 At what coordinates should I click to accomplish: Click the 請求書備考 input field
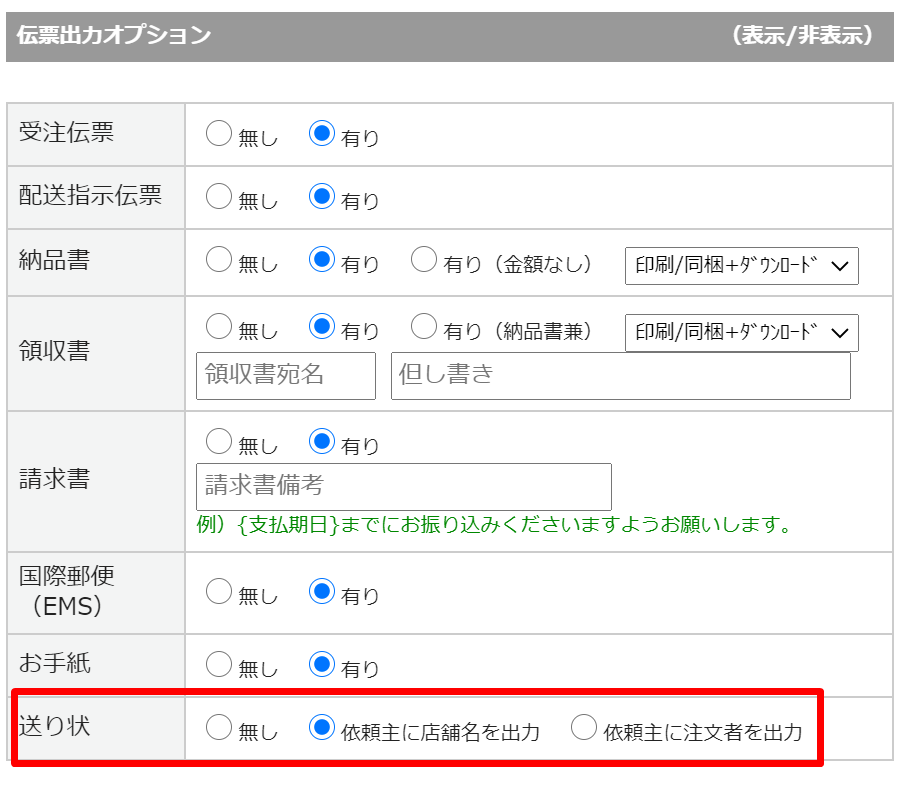(x=403, y=487)
